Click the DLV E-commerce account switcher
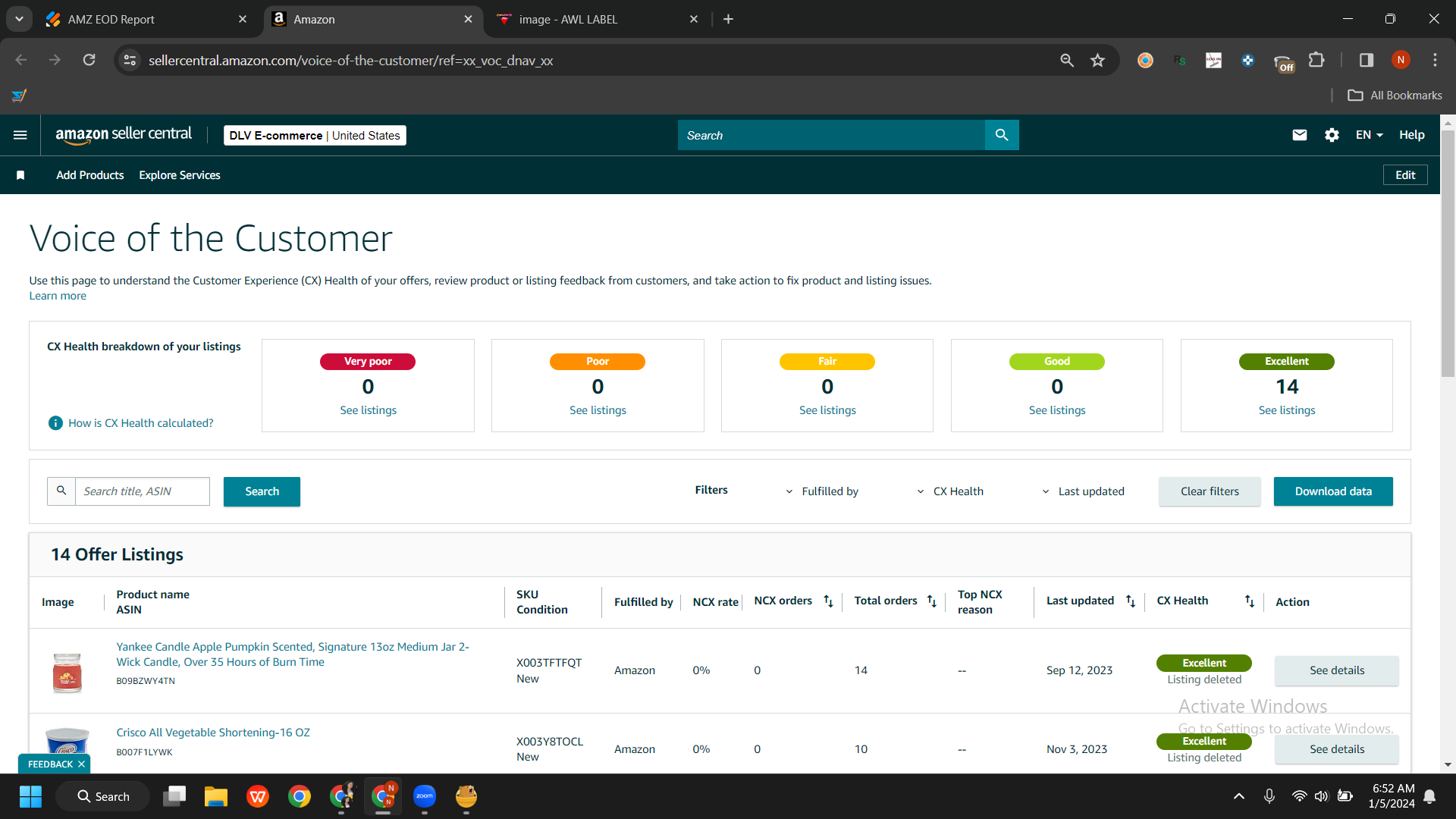The width and height of the screenshot is (1456, 819). tap(315, 135)
